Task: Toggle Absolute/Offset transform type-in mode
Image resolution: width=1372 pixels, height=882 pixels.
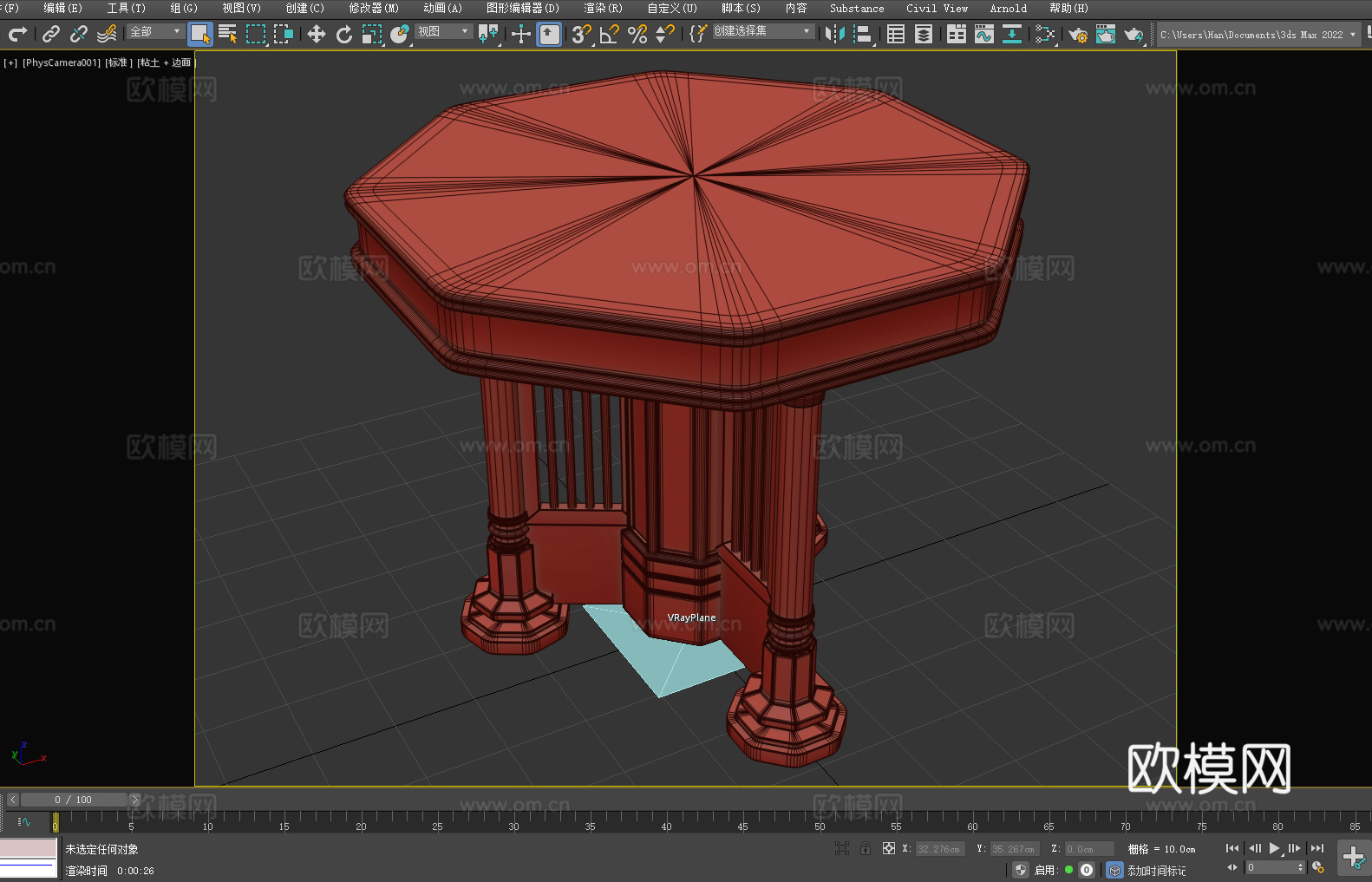Action: pos(889,848)
